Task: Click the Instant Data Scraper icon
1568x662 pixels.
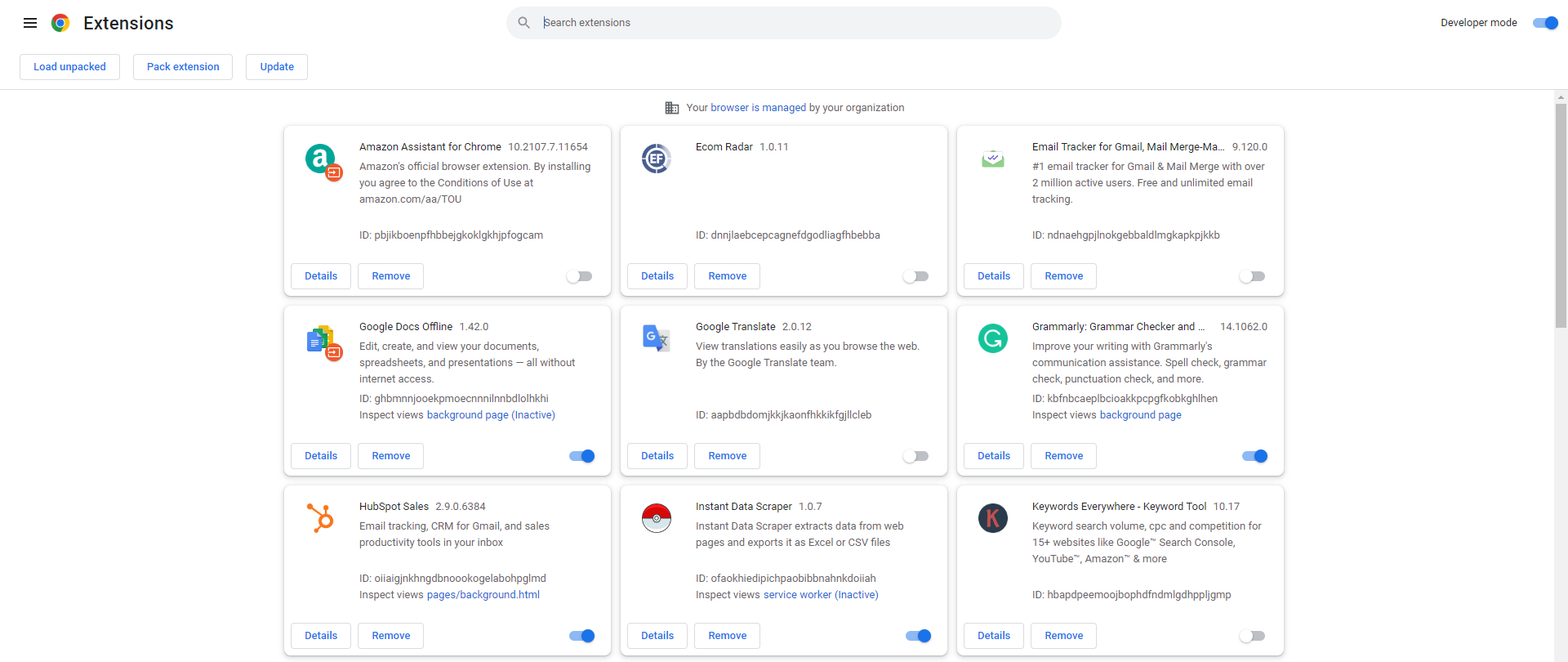Action: coord(657,518)
